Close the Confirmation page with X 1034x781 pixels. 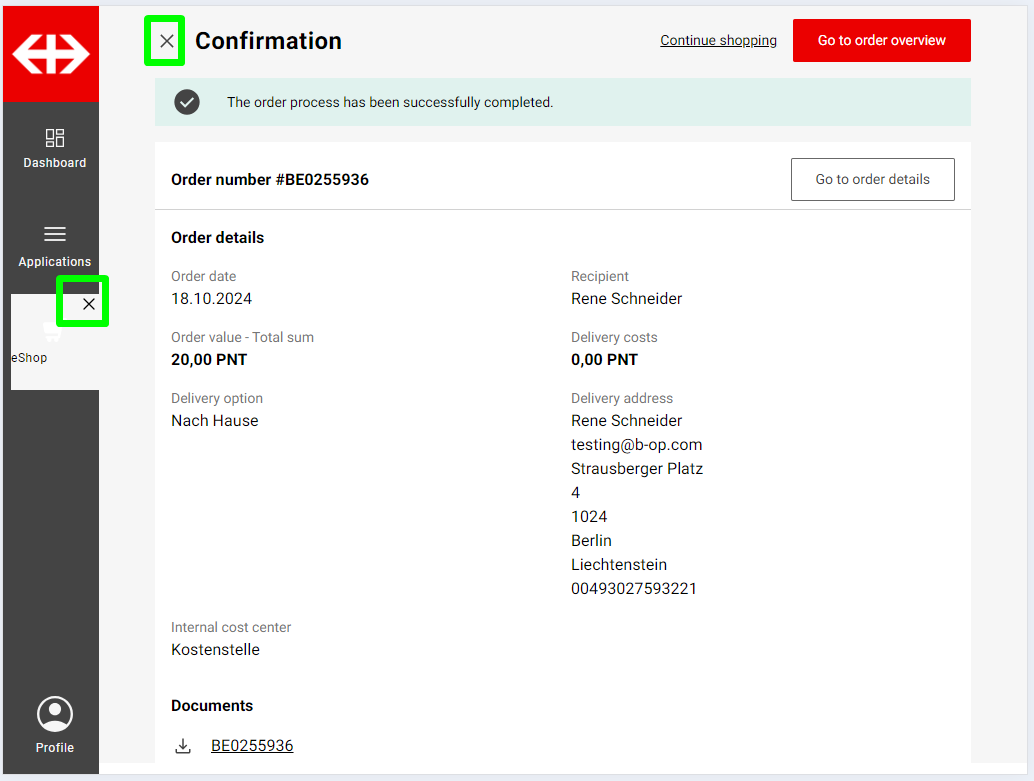[x=166, y=41]
